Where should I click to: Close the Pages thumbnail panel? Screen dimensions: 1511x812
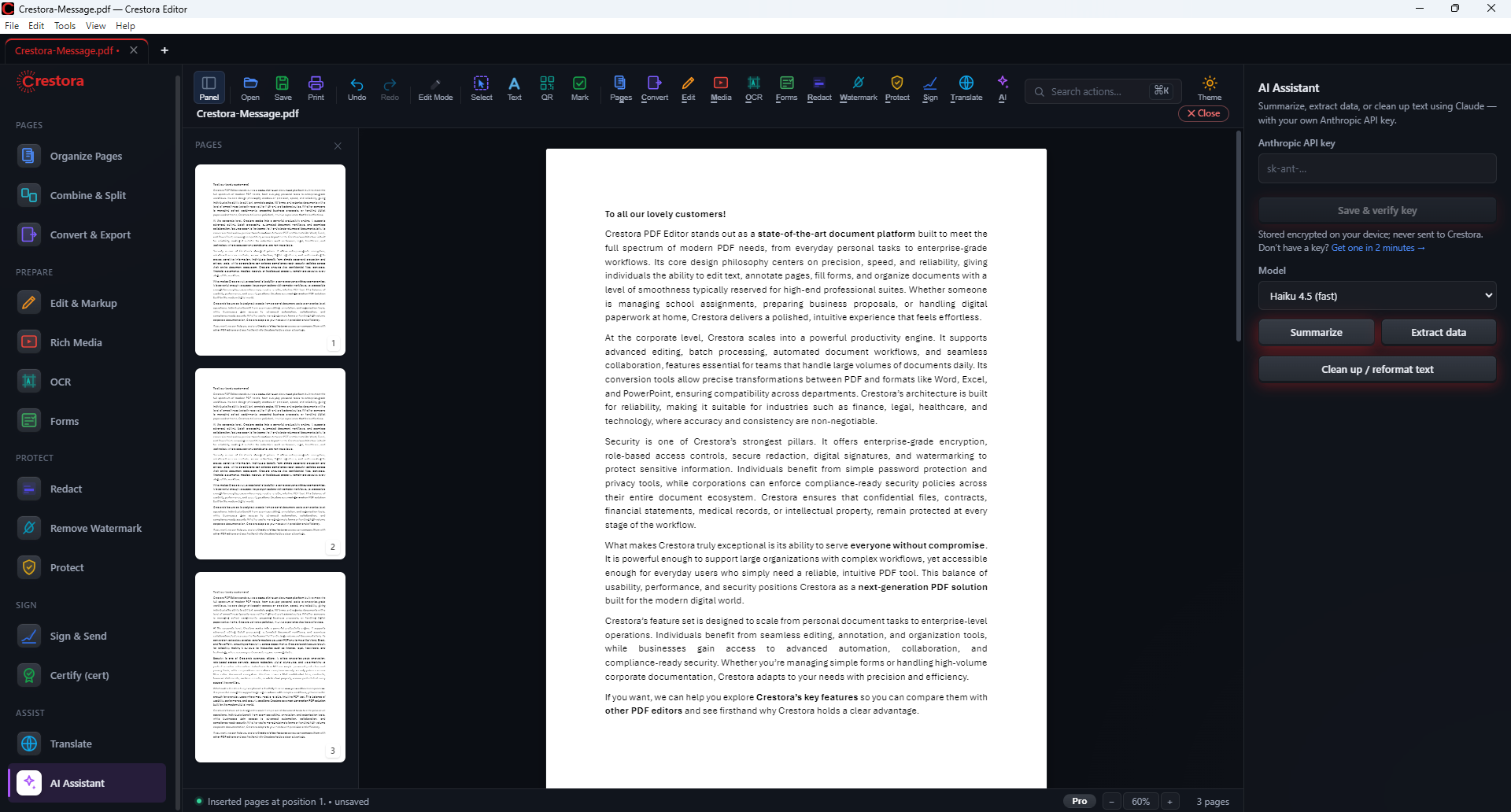point(338,146)
